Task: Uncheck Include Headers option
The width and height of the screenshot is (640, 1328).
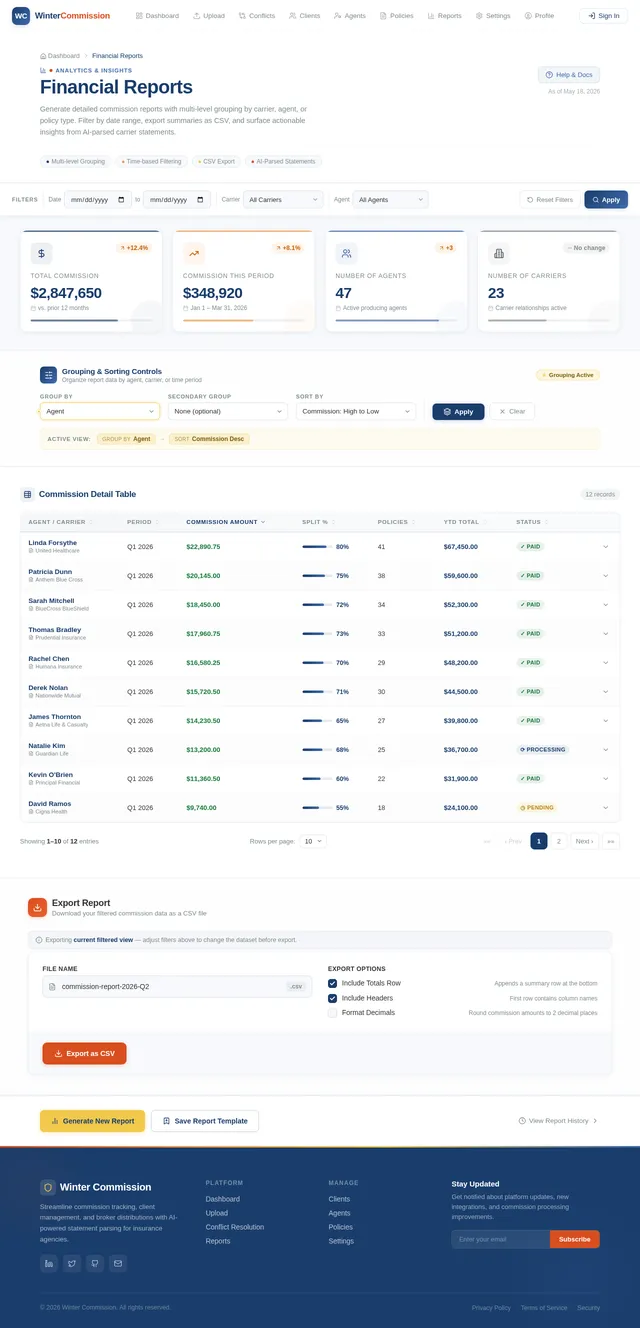Action: click(x=333, y=998)
